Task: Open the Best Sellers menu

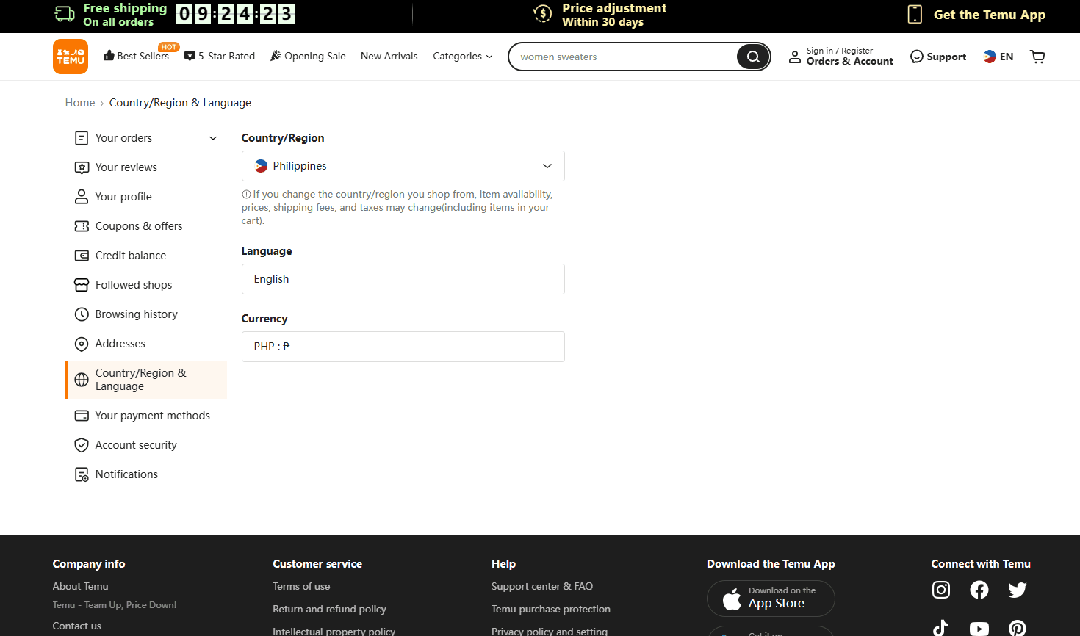Action: [136, 56]
